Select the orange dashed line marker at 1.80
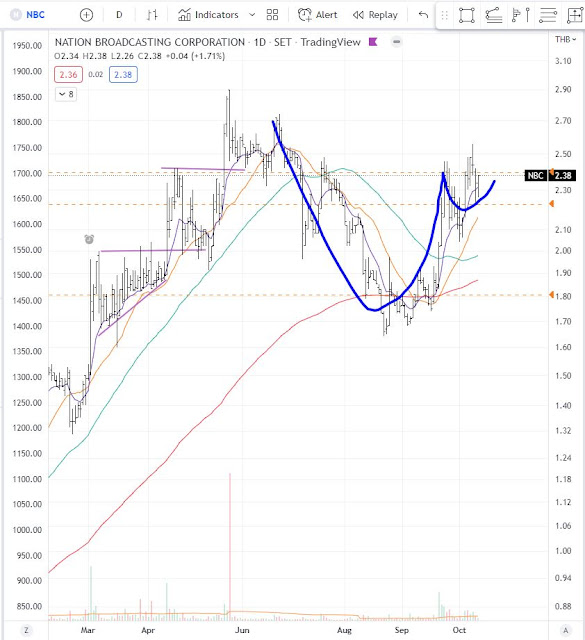 pyautogui.click(x=551, y=295)
